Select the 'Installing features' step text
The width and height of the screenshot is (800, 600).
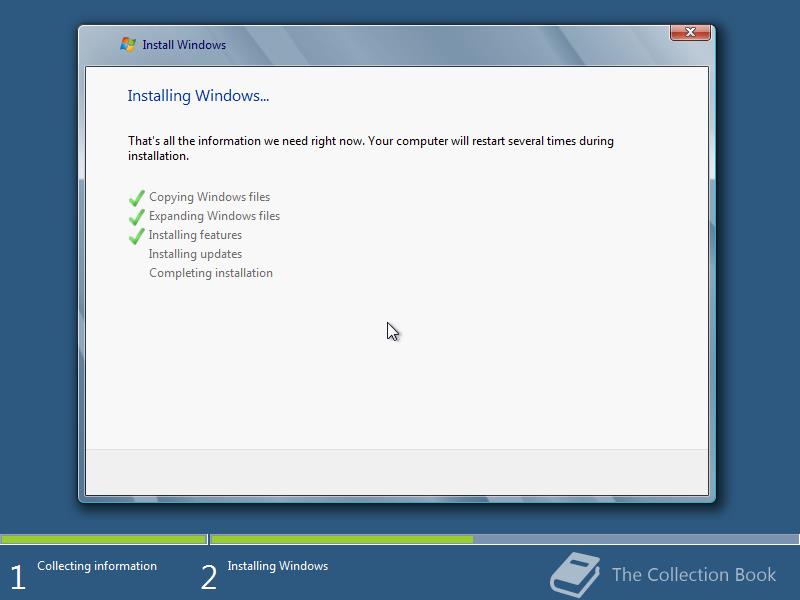[x=195, y=235]
